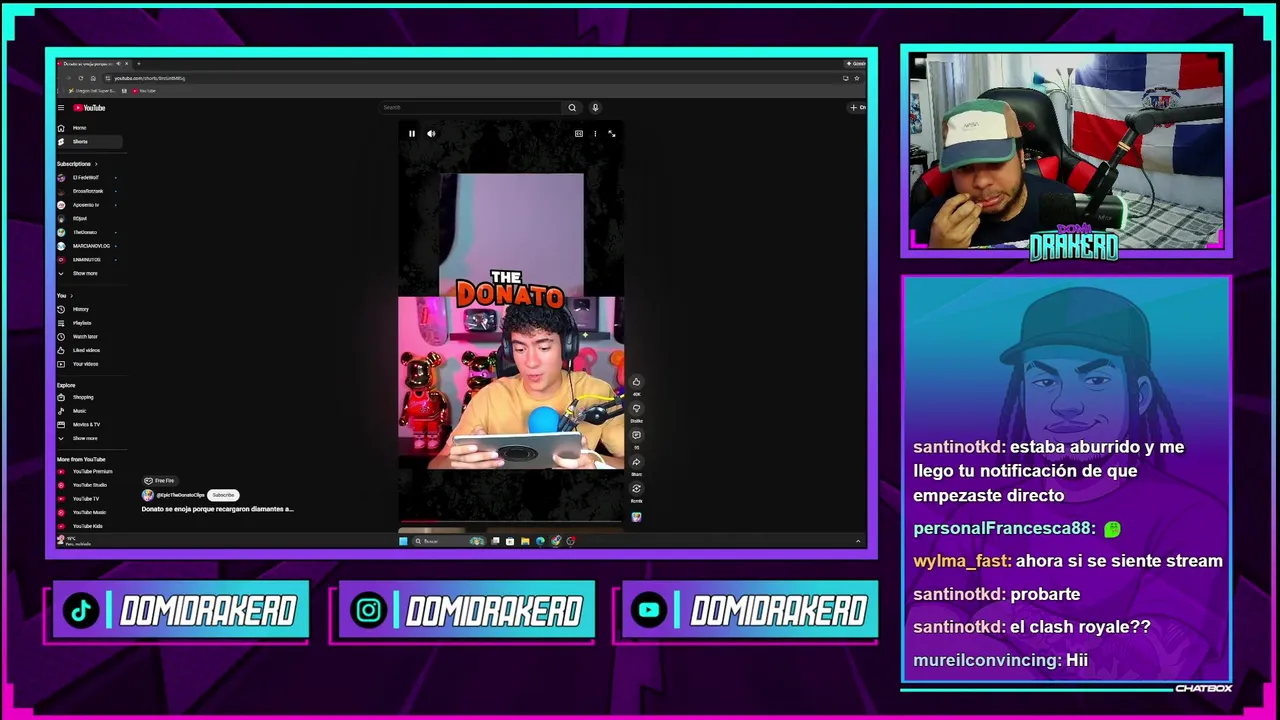Mute the browser tab audio icon

pyautogui.click(x=117, y=64)
